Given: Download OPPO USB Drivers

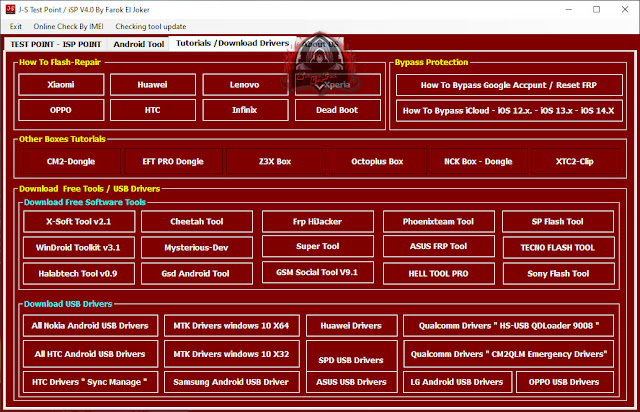Looking at the screenshot, I should 565,382.
